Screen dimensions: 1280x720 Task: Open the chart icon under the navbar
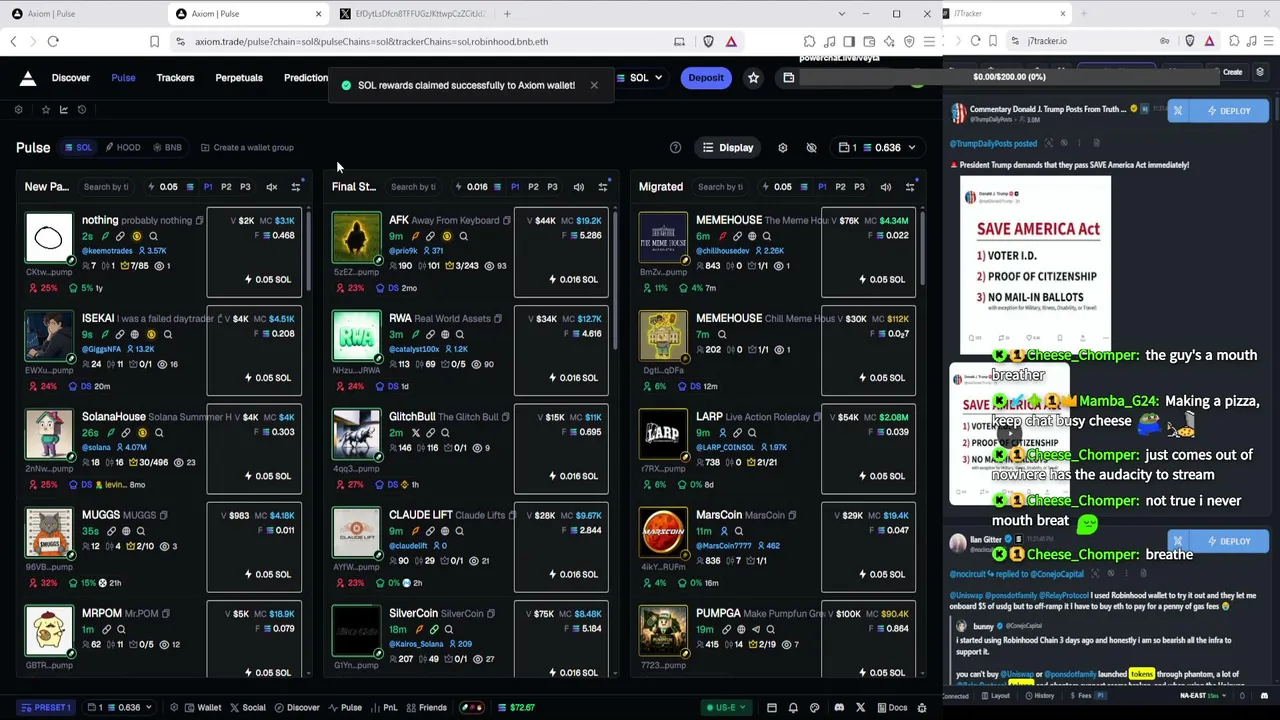pos(64,109)
